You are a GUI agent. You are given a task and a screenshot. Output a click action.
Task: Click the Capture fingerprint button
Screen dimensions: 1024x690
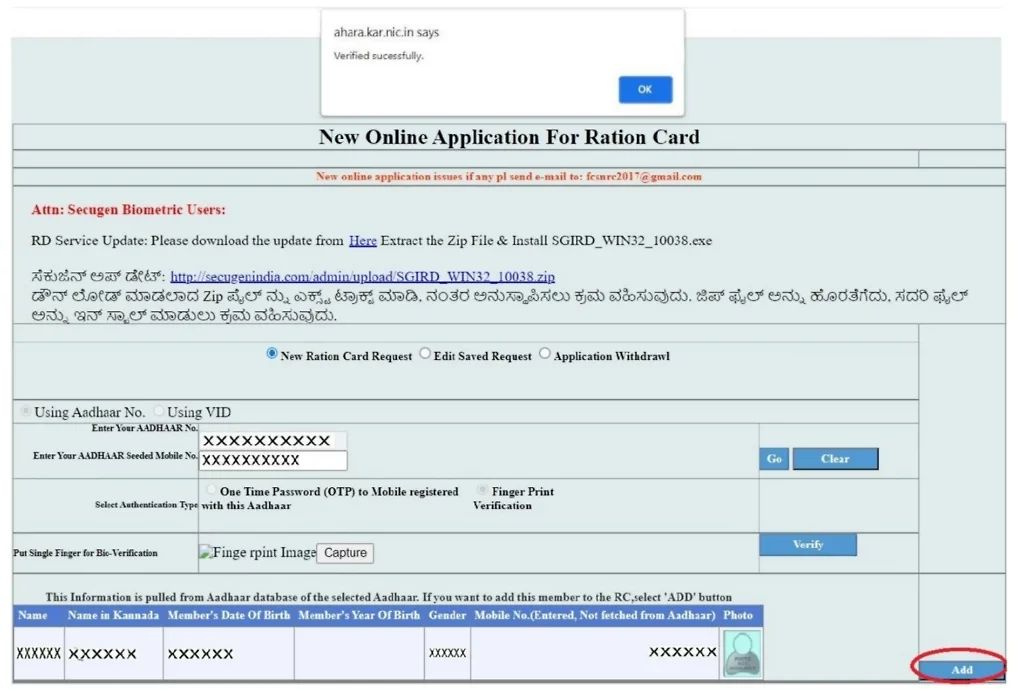pyautogui.click(x=345, y=553)
